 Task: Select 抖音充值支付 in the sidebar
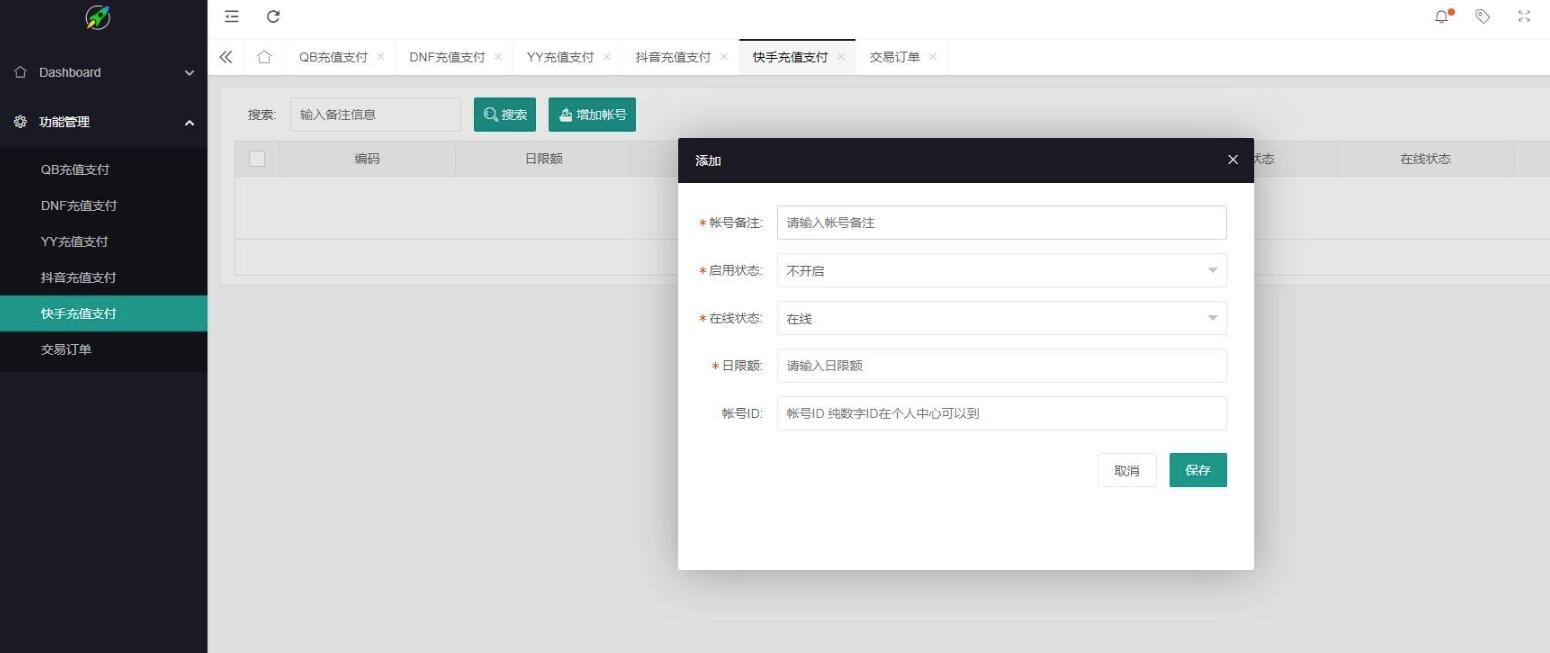point(77,277)
